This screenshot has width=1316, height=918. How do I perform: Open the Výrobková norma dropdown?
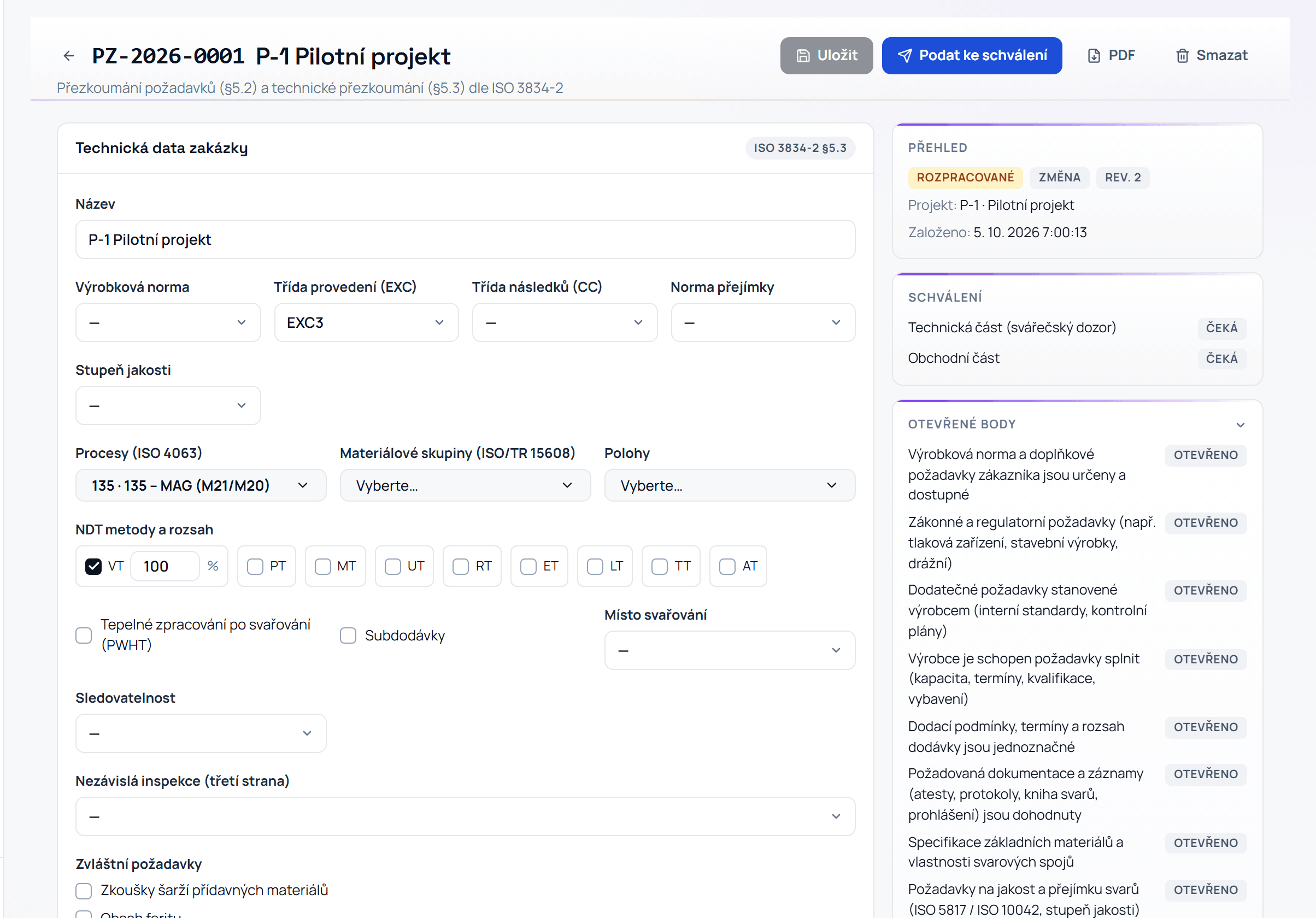[168, 322]
